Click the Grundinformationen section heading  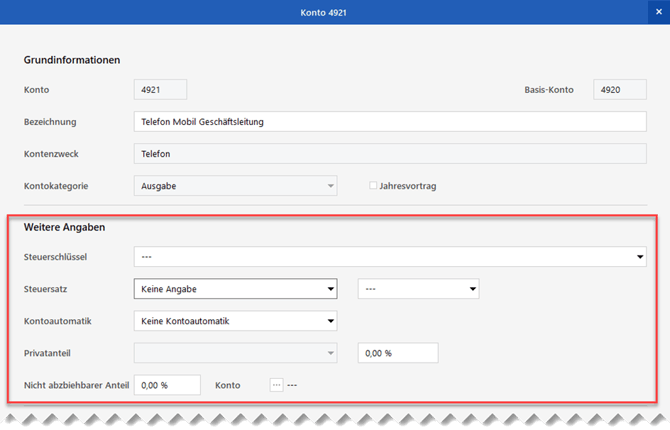72,59
